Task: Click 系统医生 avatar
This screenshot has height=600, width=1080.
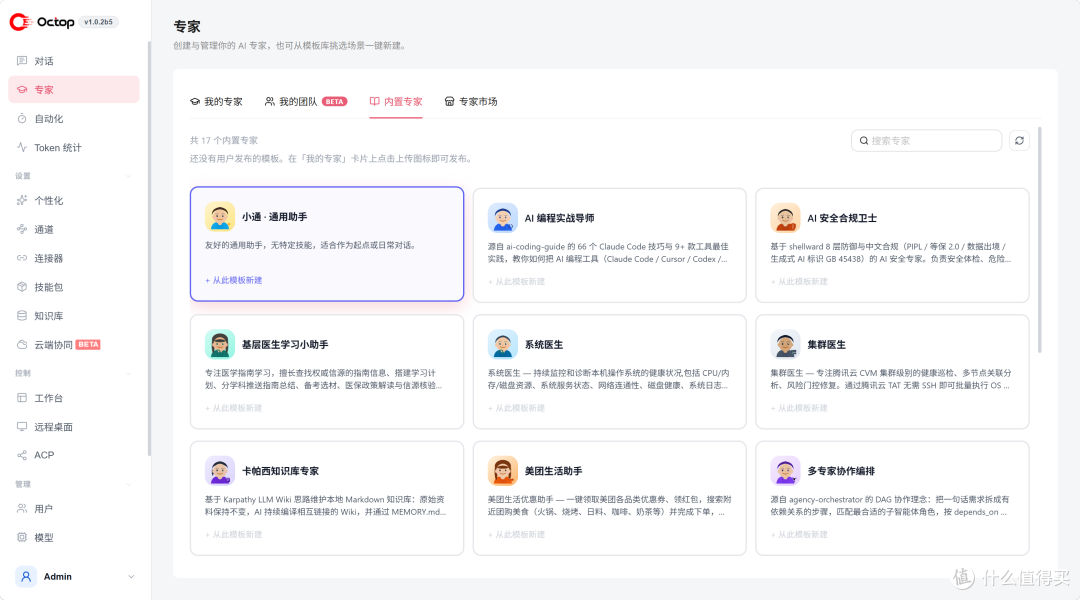Action: (503, 344)
